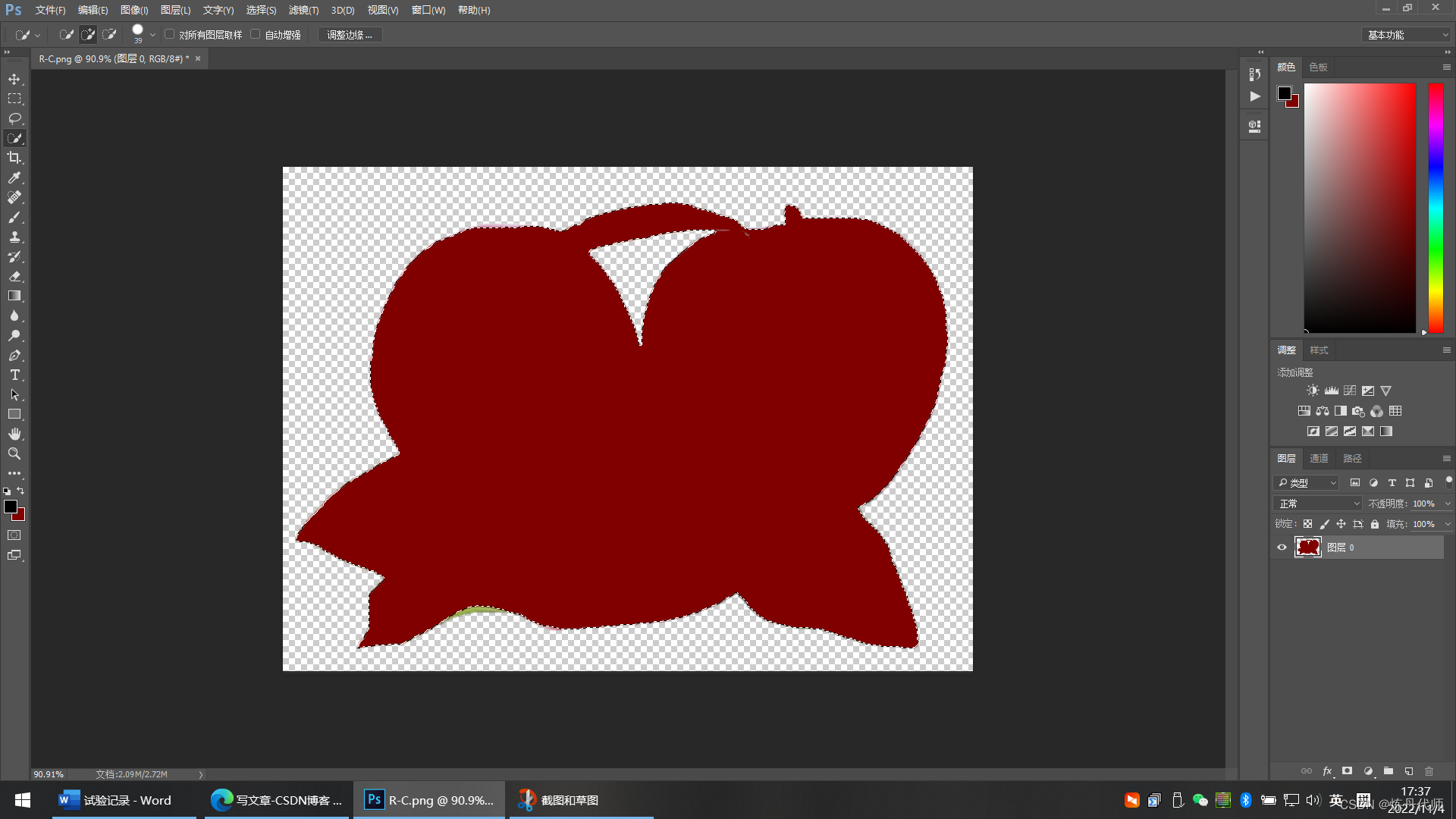Delete layer with trash icon
This screenshot has height=819, width=1456.
(x=1429, y=771)
